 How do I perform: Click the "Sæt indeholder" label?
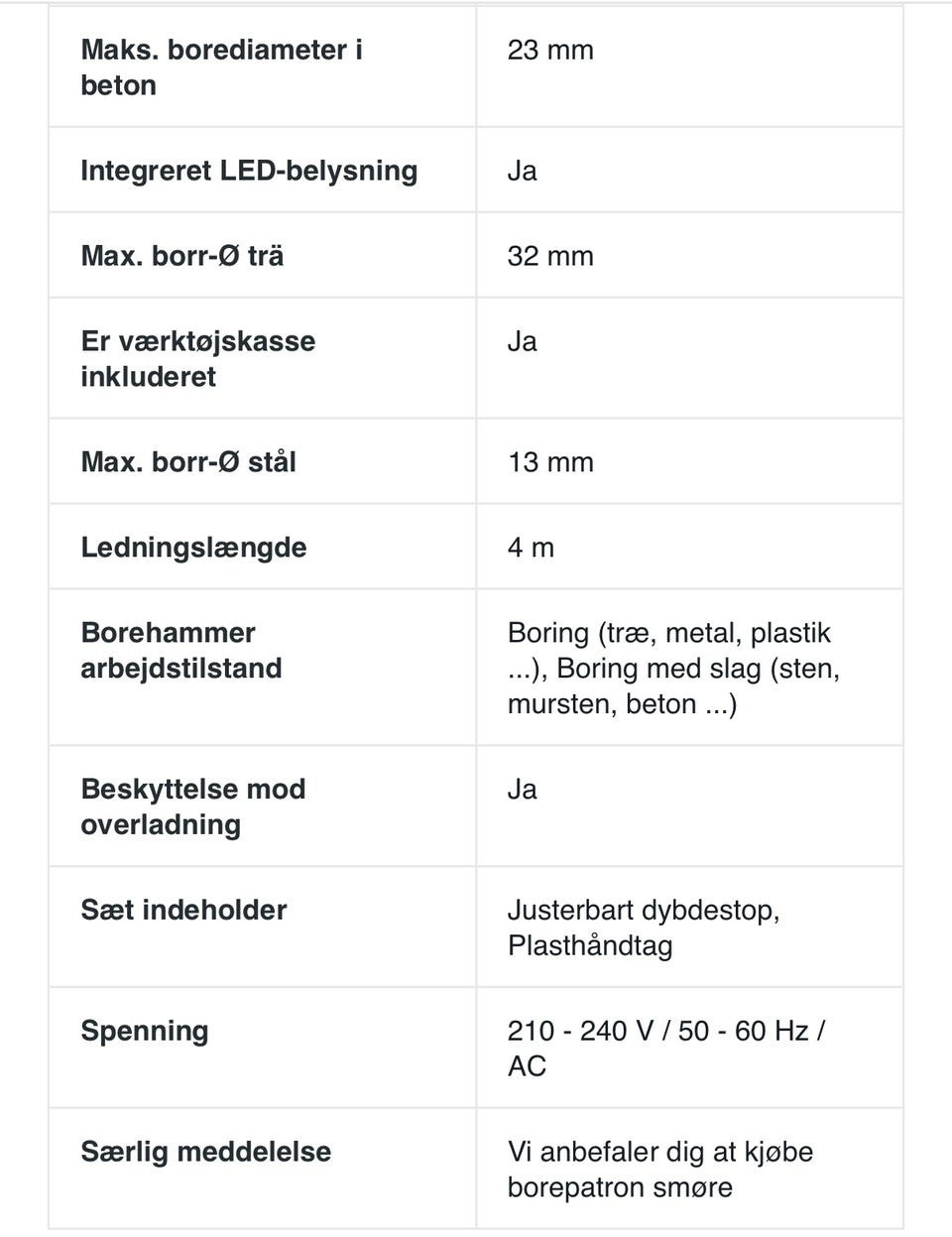(183, 910)
